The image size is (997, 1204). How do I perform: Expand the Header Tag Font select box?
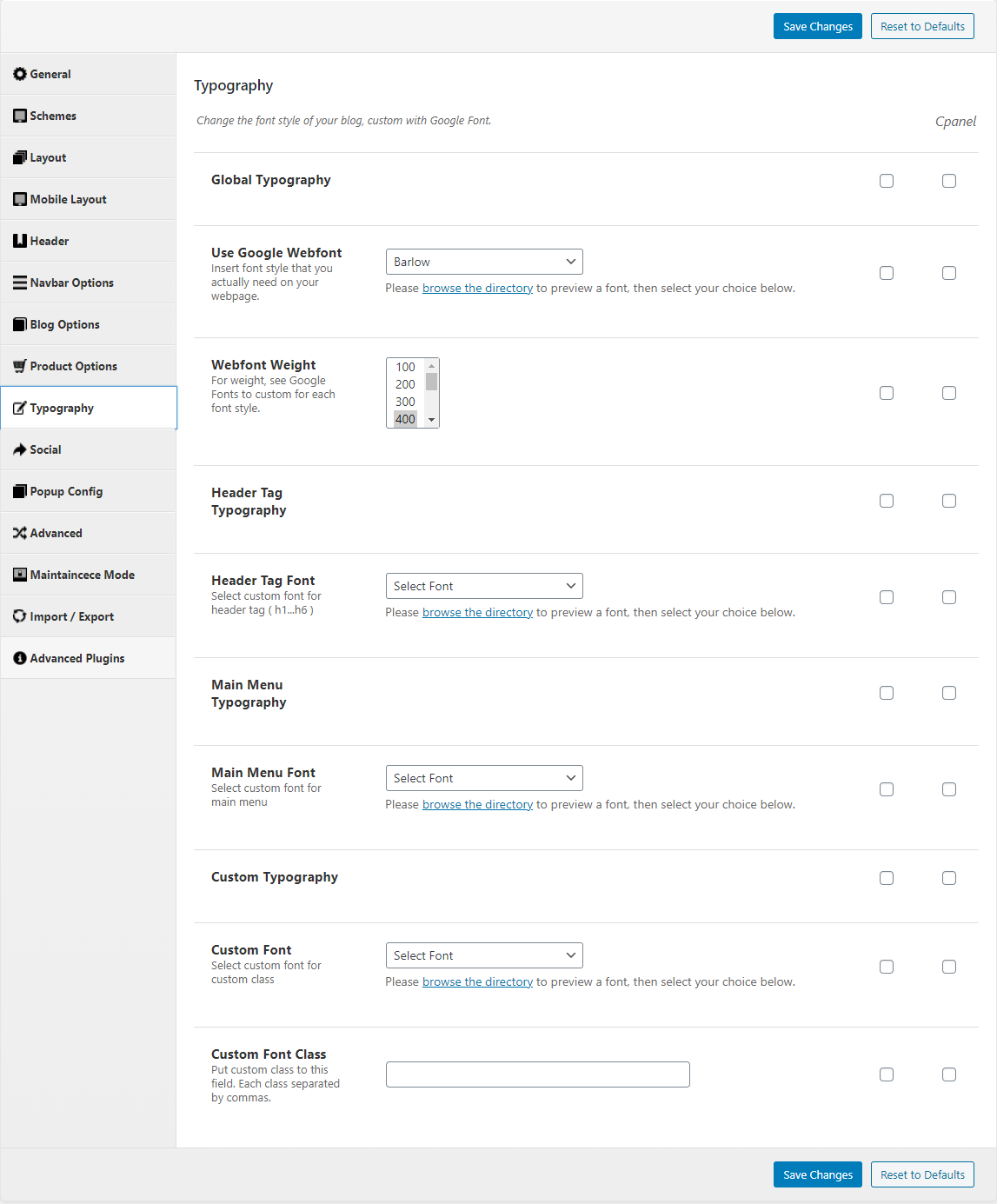coord(484,586)
